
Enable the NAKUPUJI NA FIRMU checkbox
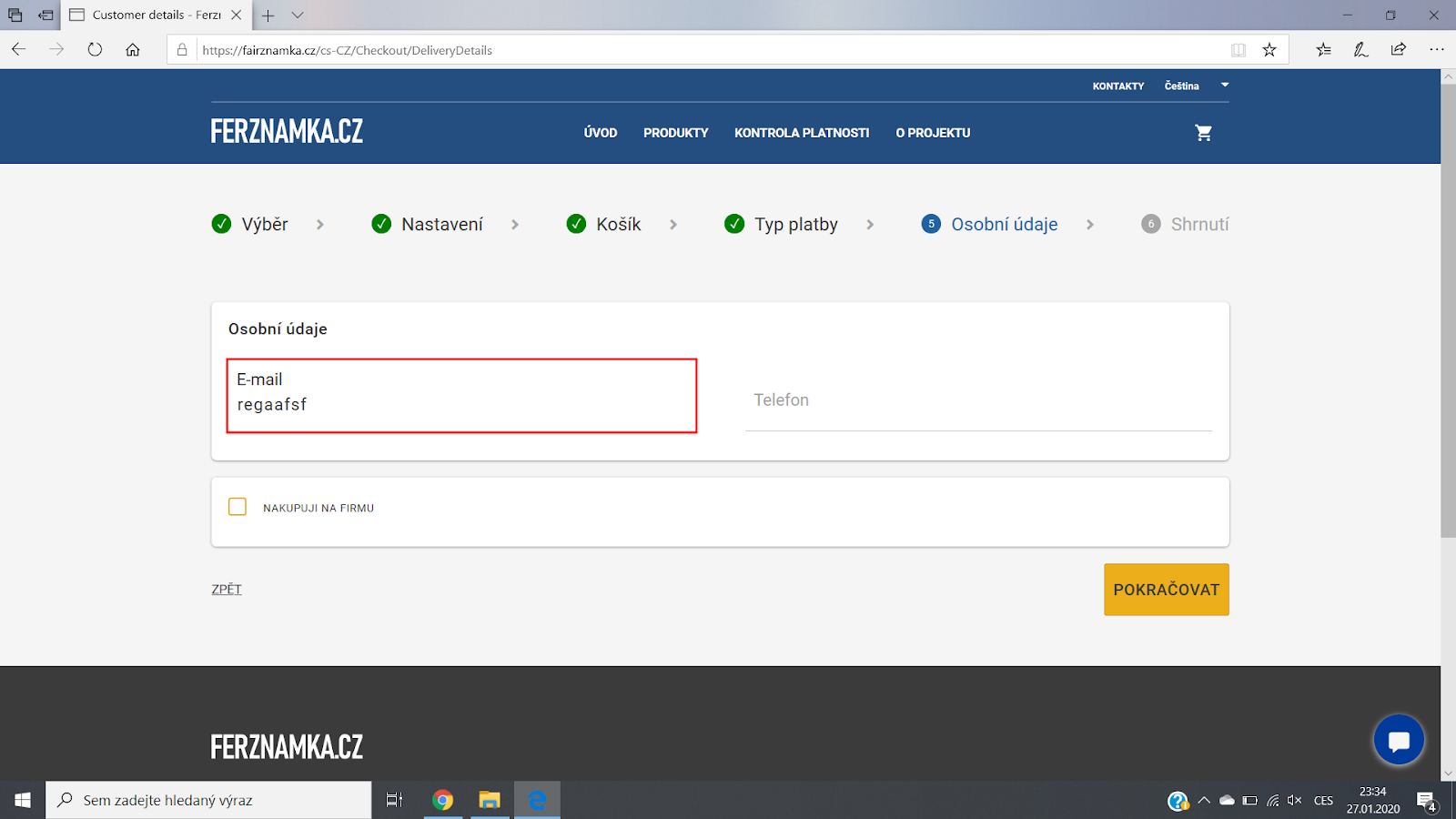click(238, 507)
